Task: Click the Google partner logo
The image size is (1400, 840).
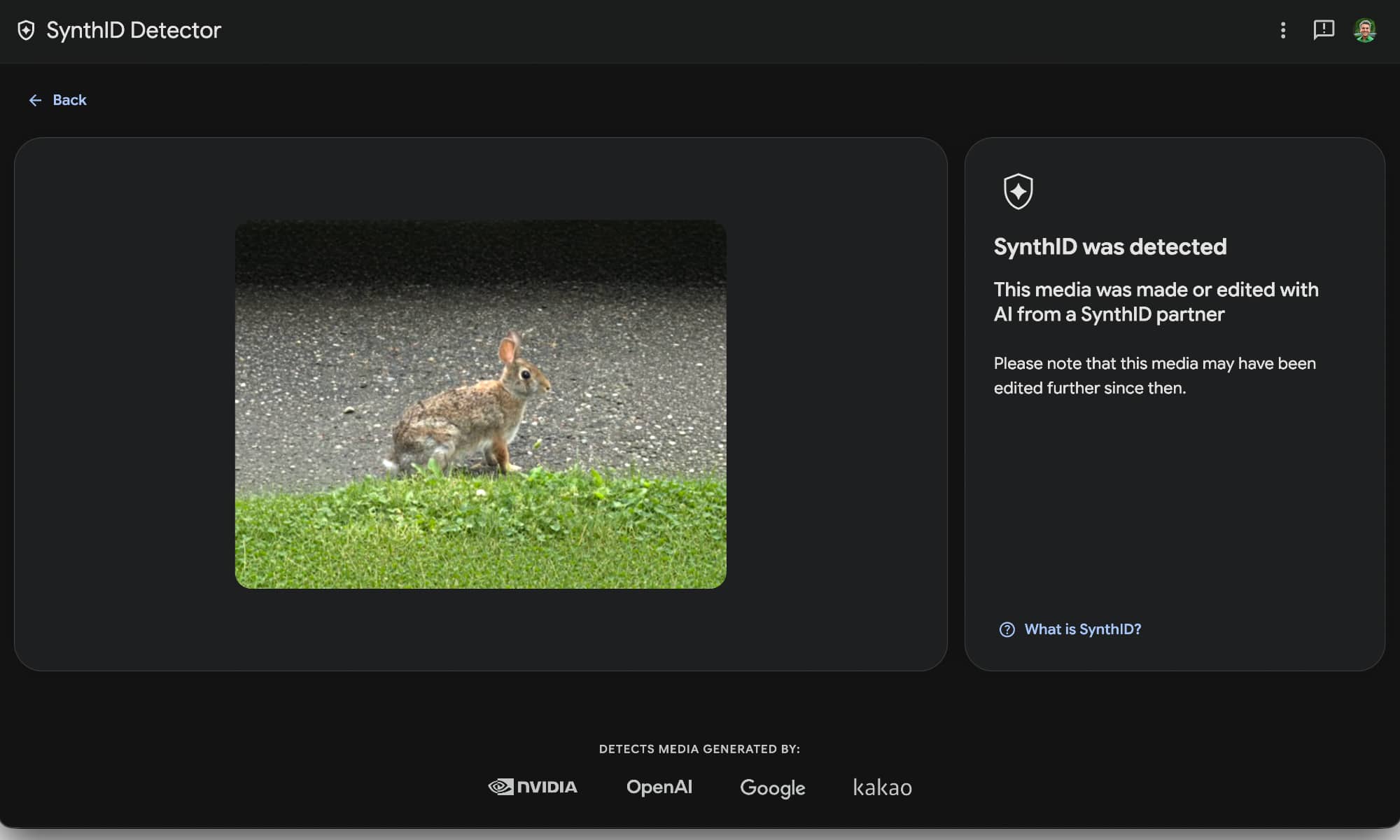Action: coord(773,787)
